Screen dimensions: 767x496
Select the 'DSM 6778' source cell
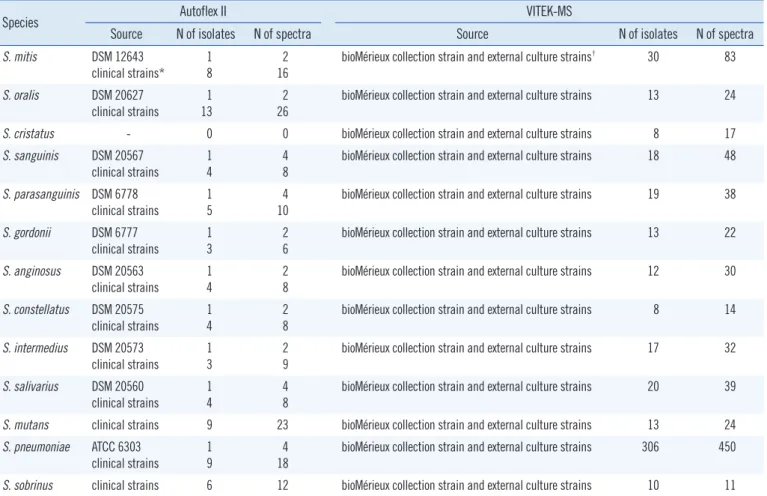pyautogui.click(x=114, y=194)
